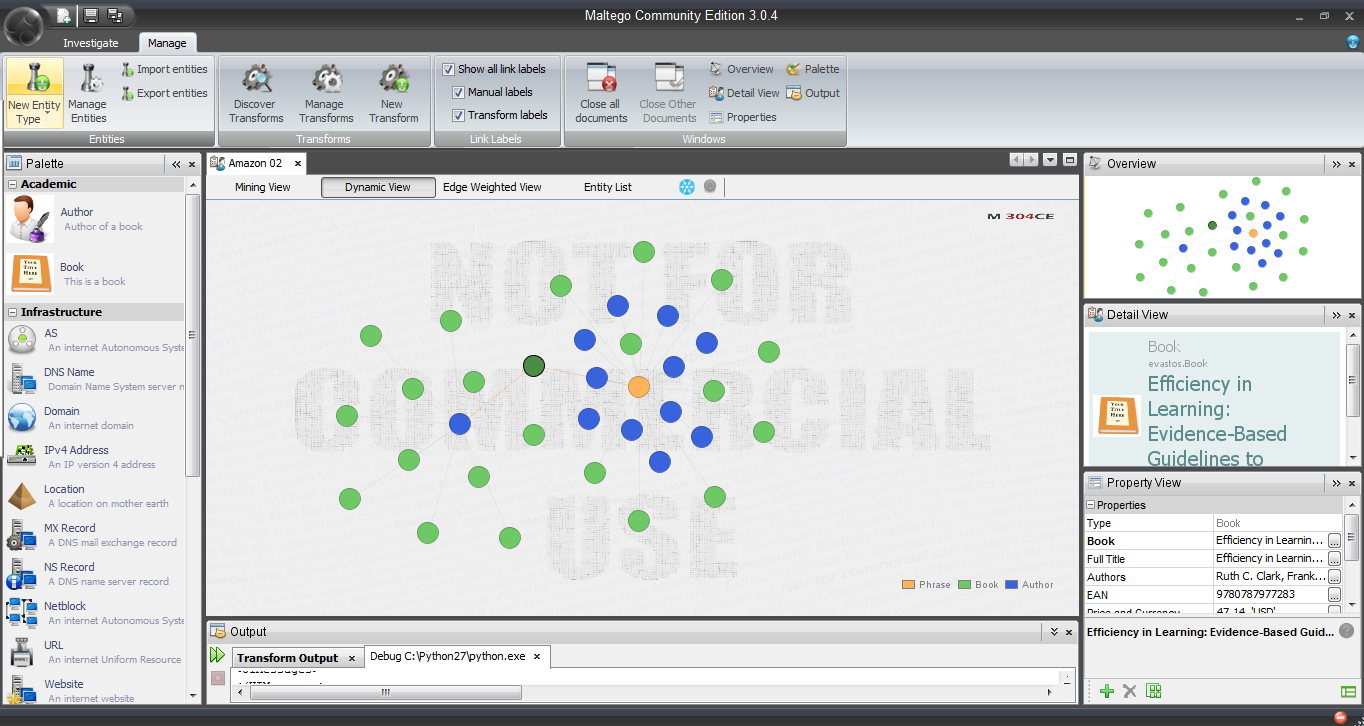Collapse the Infrastructure palette section
The width and height of the screenshot is (1364, 726).
(13, 313)
